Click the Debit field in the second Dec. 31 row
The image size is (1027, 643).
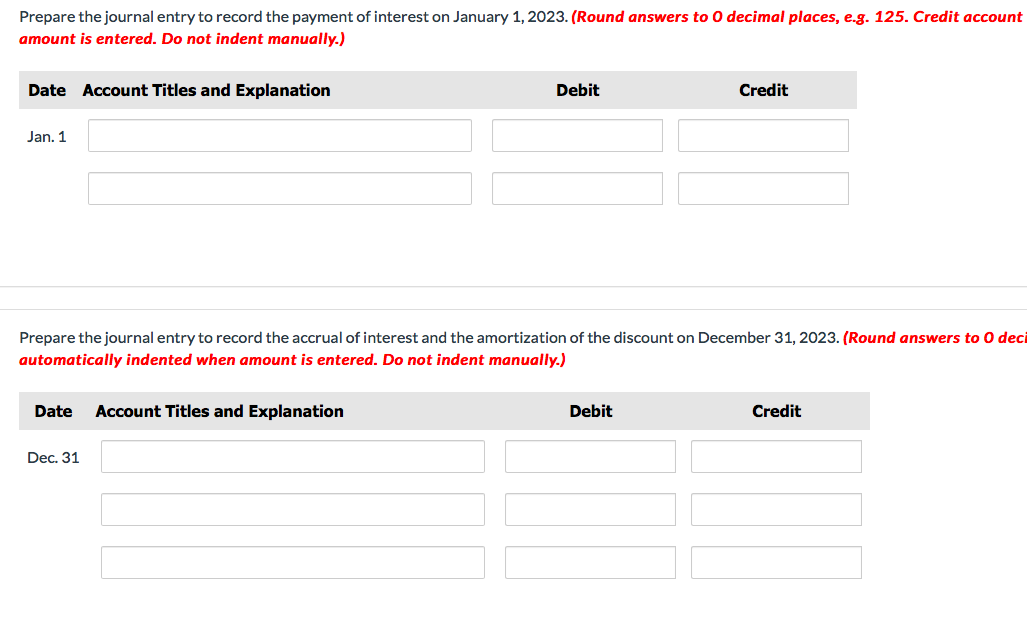point(590,509)
